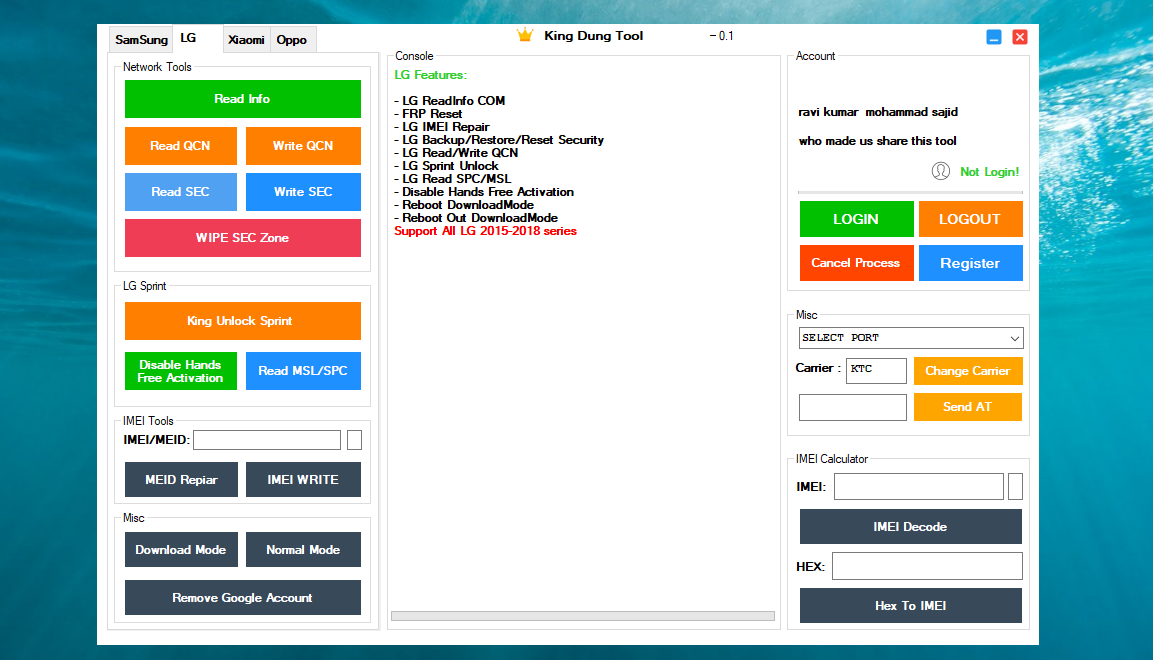The image size is (1153, 660).
Task: Click the blue Register button
Action: click(970, 263)
